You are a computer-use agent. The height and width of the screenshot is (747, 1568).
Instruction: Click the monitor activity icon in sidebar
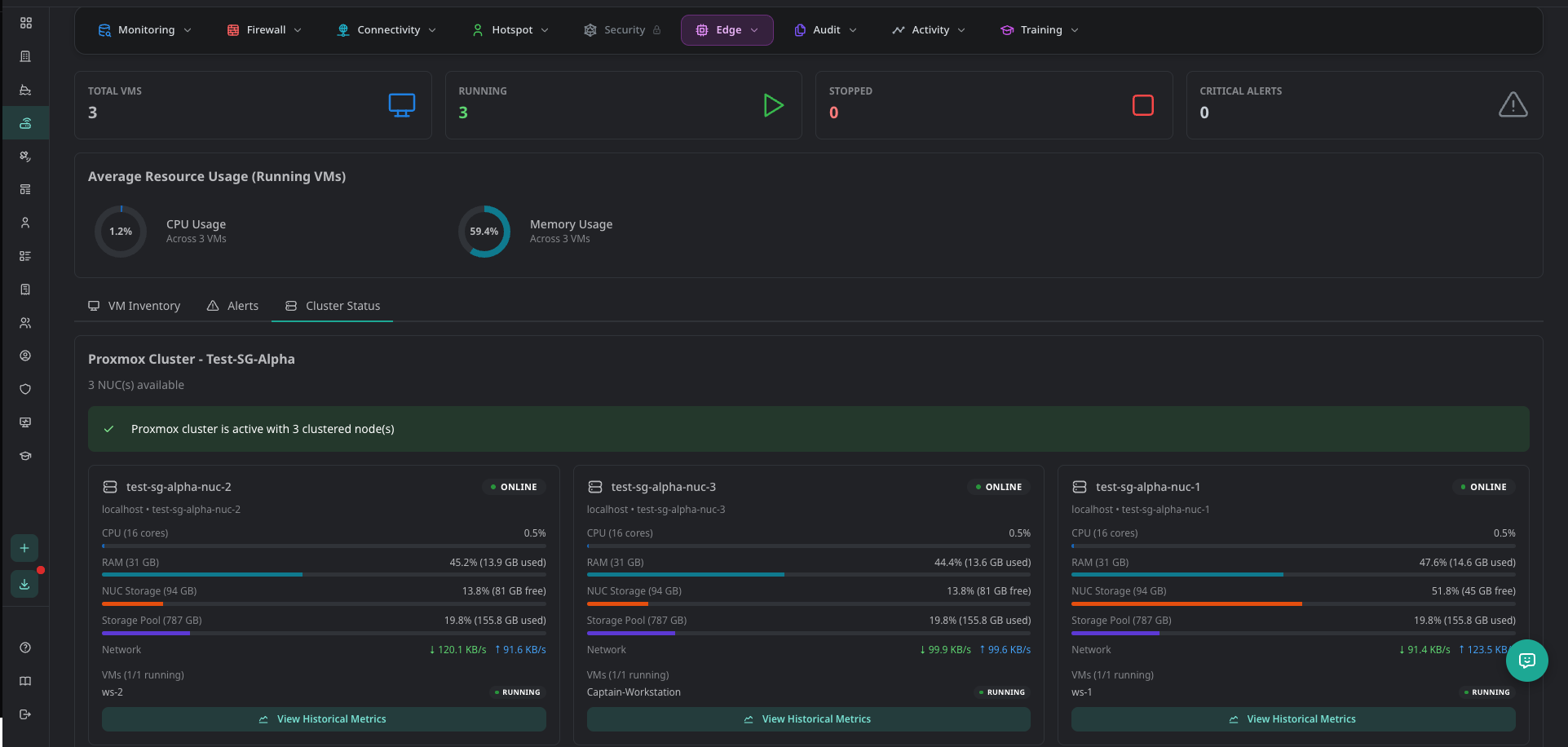pyautogui.click(x=25, y=422)
